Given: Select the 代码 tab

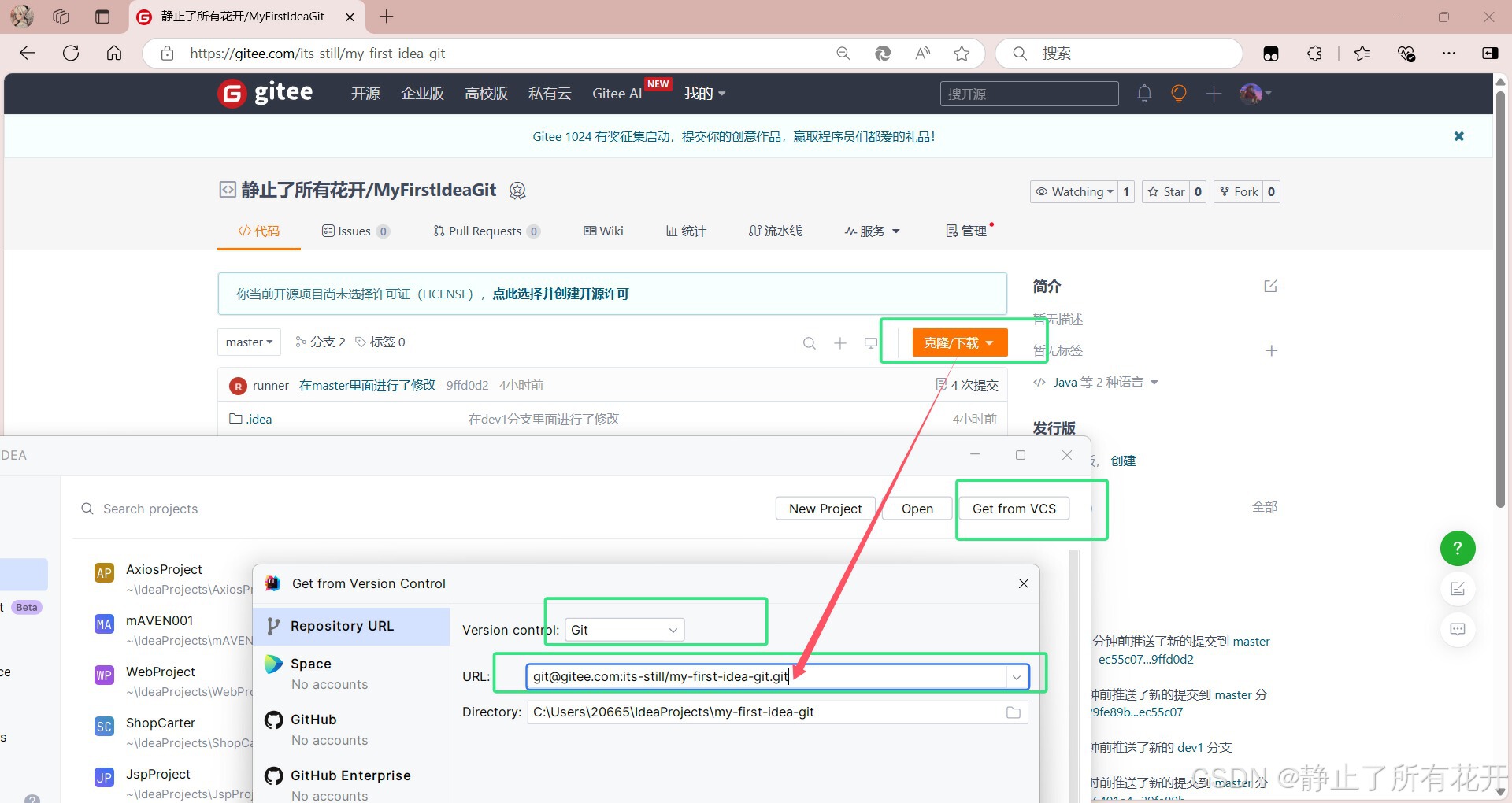Looking at the screenshot, I should [259, 231].
